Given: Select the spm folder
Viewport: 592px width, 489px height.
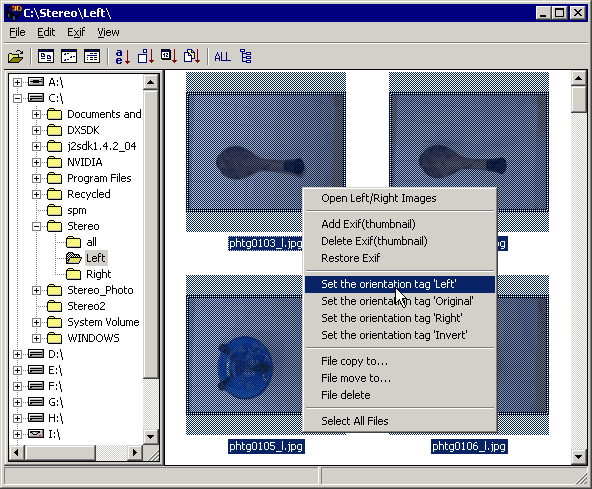Looking at the screenshot, I should tap(77, 210).
